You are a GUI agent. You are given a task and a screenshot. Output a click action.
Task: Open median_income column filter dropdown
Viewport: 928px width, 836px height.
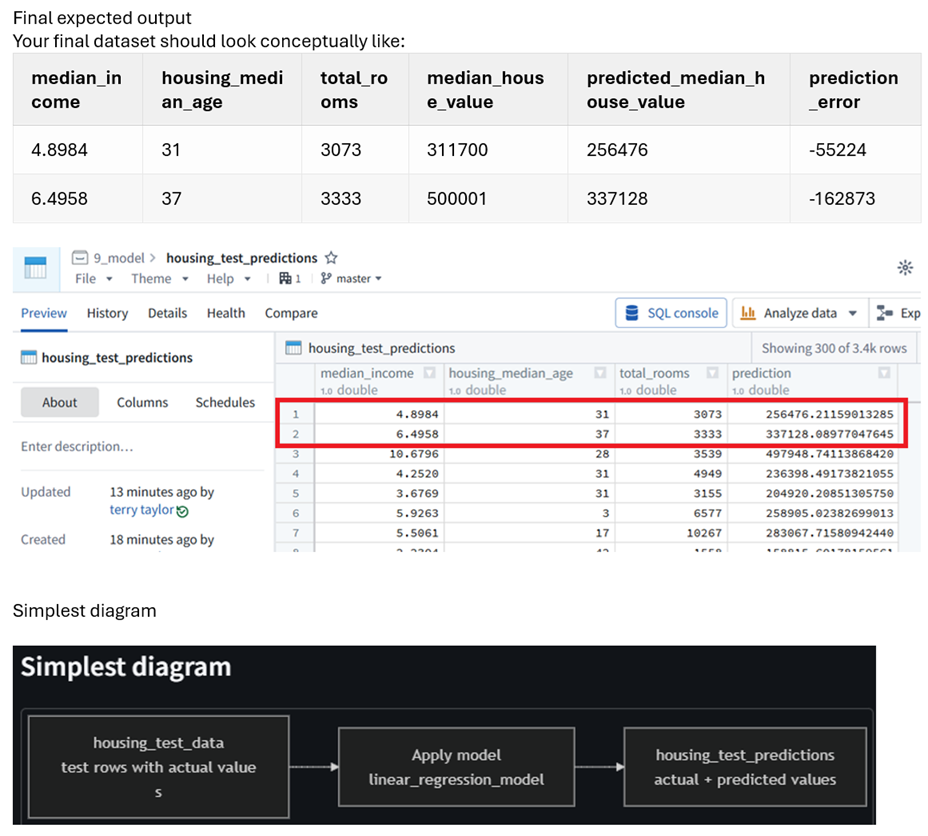pos(430,373)
